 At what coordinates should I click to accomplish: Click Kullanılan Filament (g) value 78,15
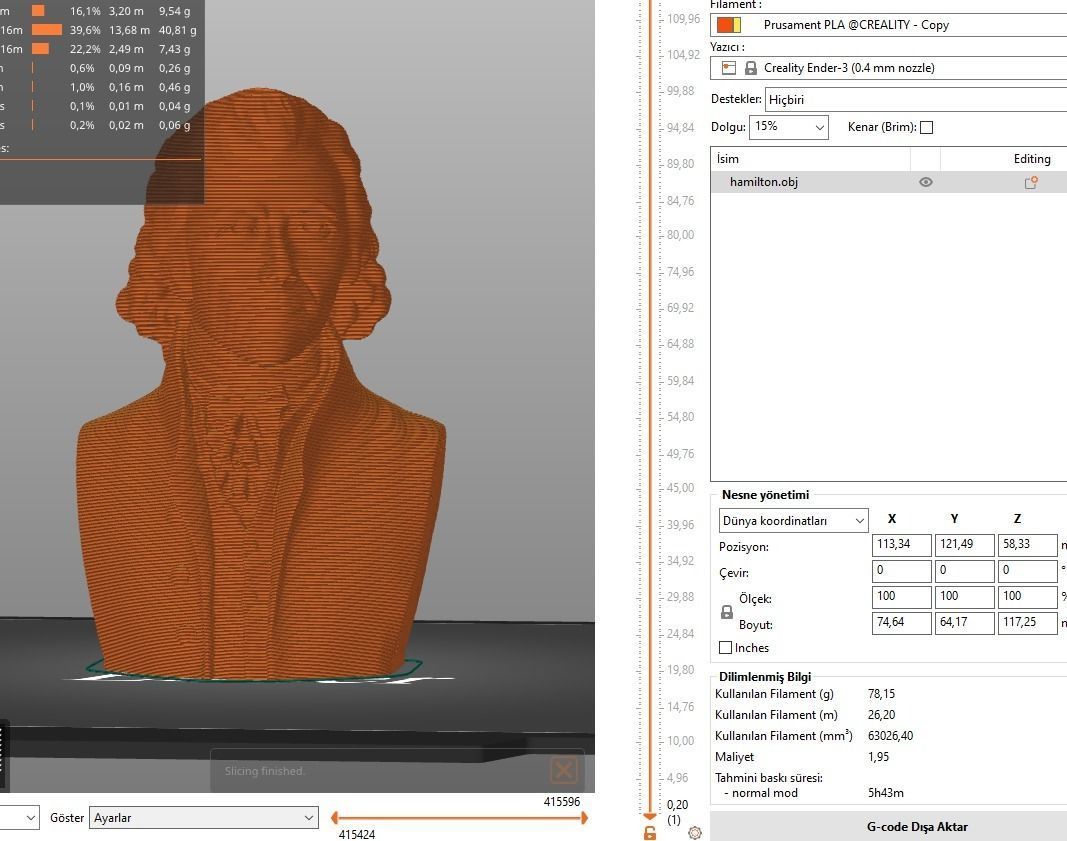(x=881, y=694)
